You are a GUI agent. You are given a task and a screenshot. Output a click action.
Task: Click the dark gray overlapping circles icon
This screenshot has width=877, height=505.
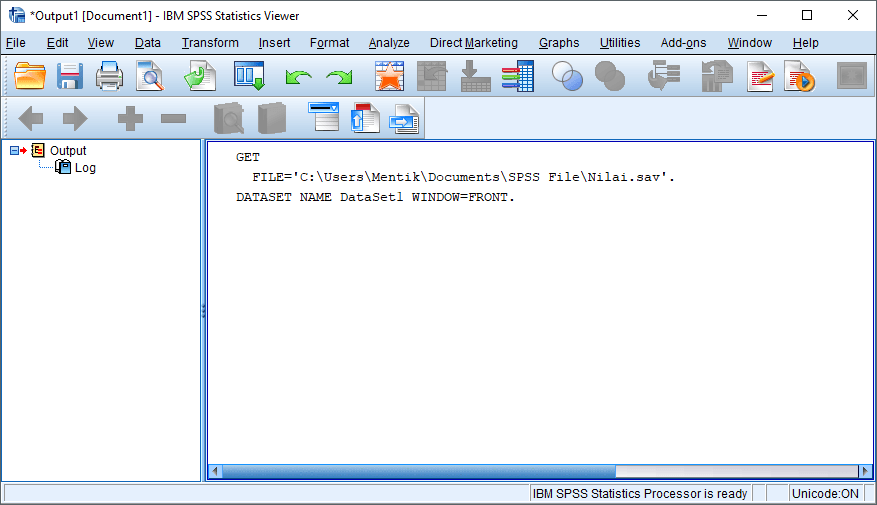point(610,76)
